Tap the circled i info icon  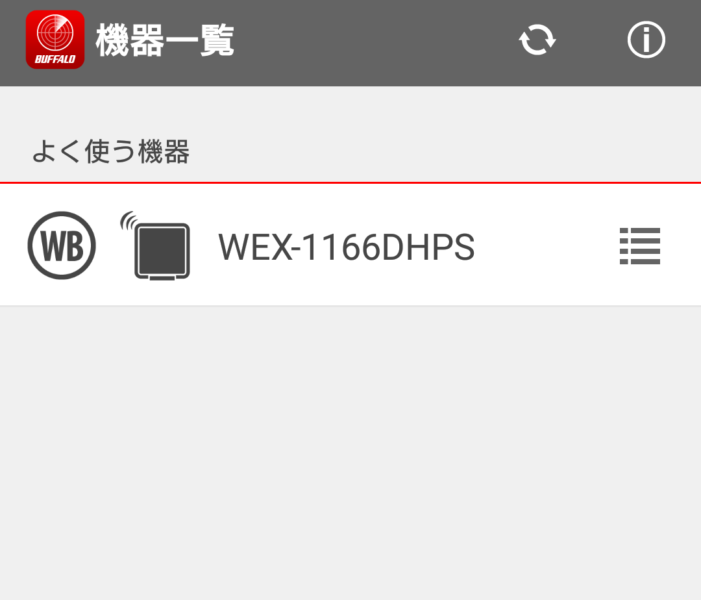click(646, 40)
